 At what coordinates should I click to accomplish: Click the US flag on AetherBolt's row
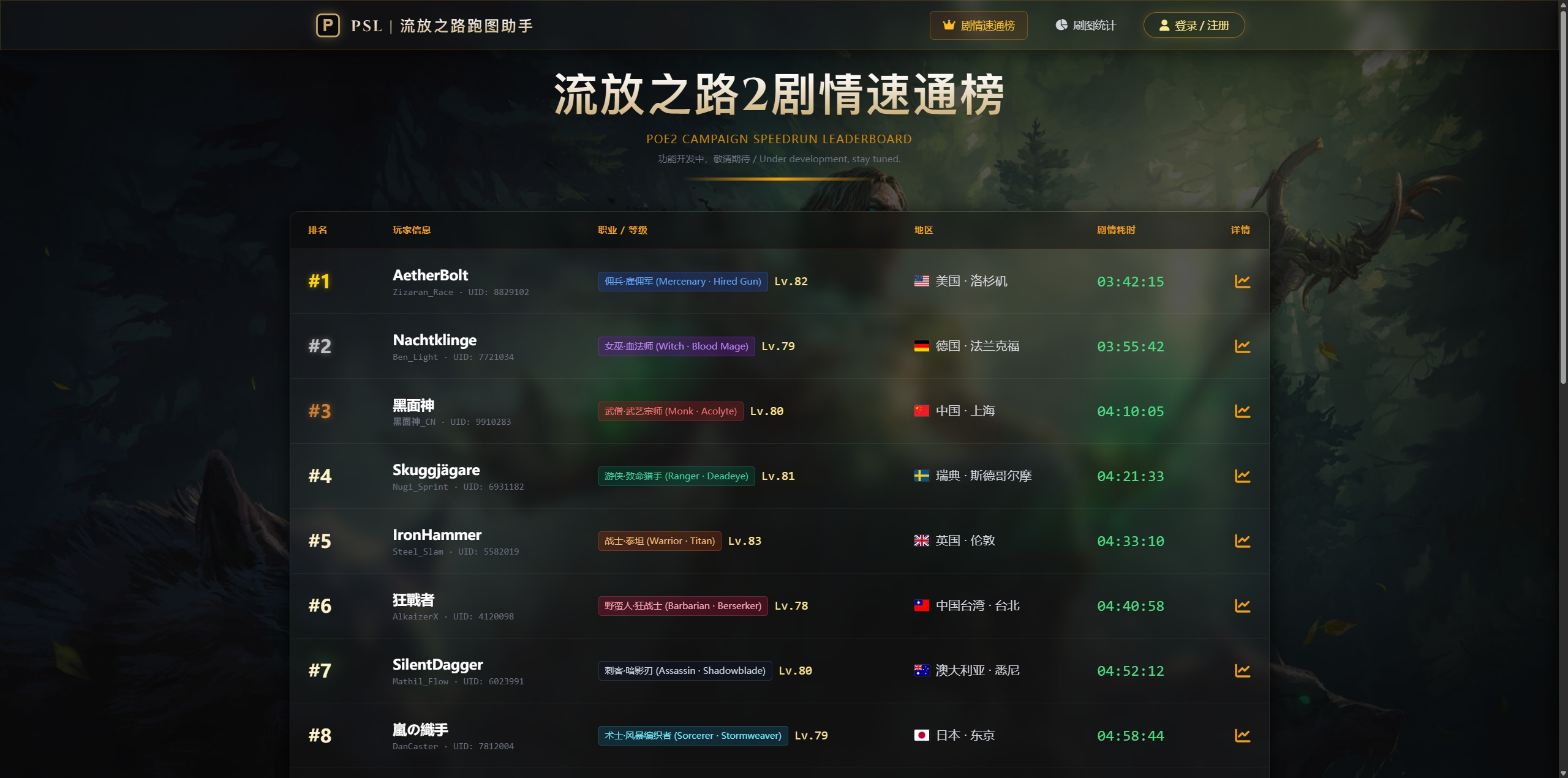[x=921, y=280]
